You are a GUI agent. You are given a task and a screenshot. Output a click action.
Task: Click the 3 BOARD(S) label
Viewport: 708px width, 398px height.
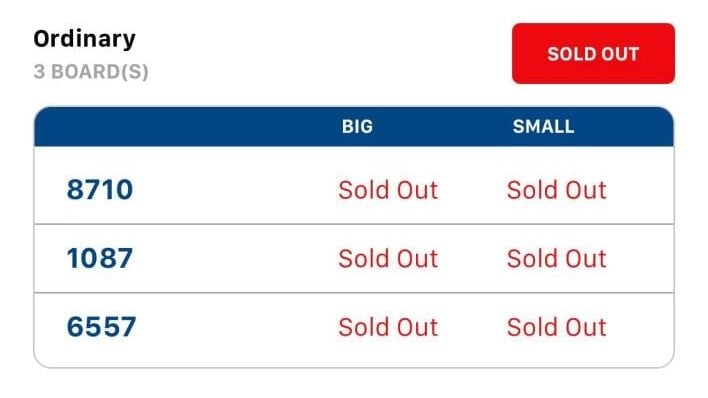91,72
